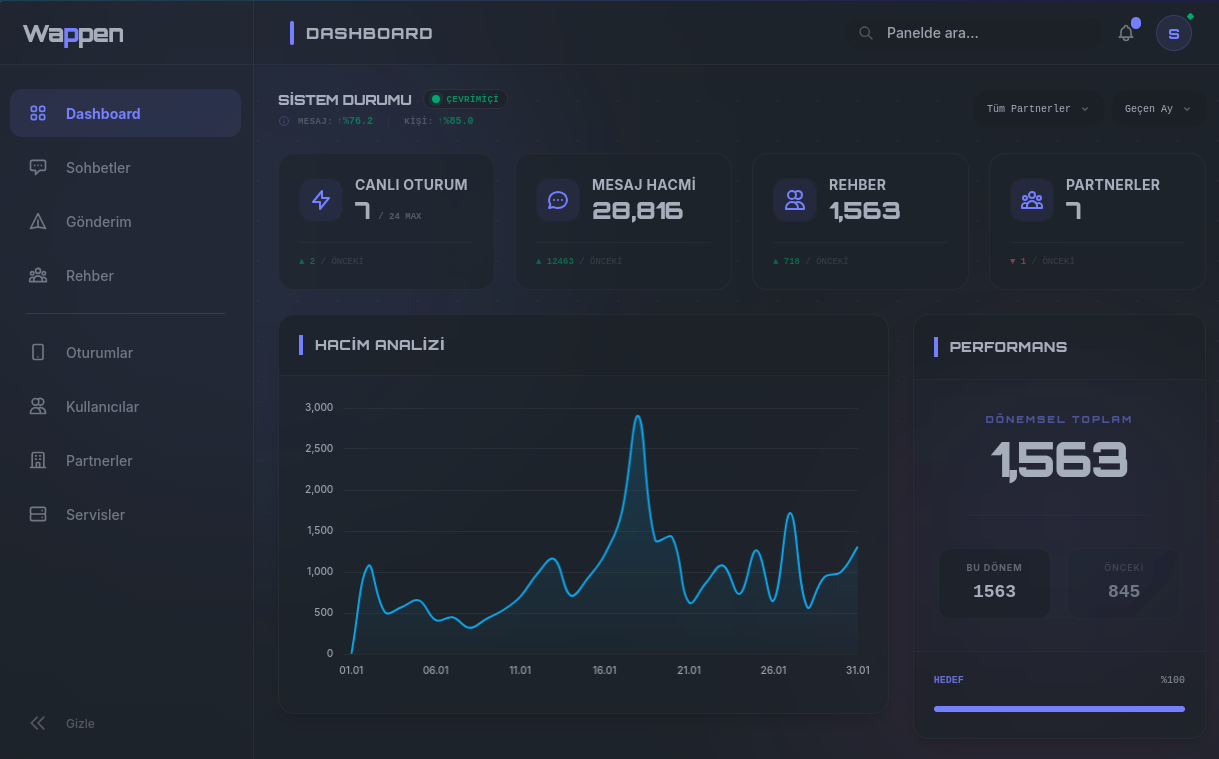Screen dimensions: 1219x759
Task: Click the Wappen logo
Action: pyautogui.click(x=73, y=34)
